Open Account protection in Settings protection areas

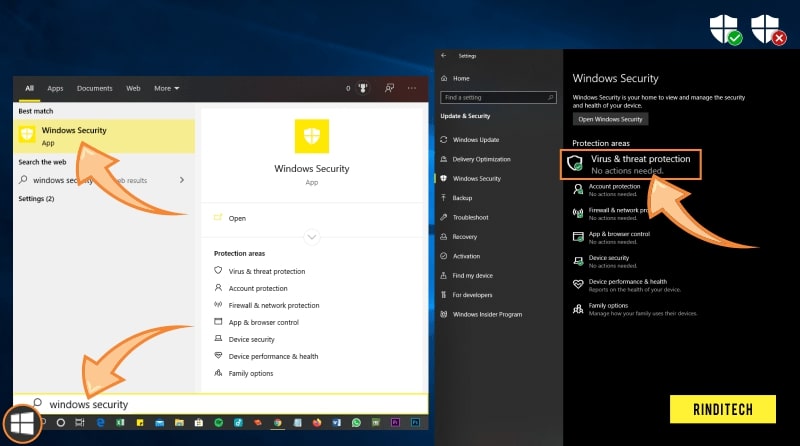coord(607,190)
